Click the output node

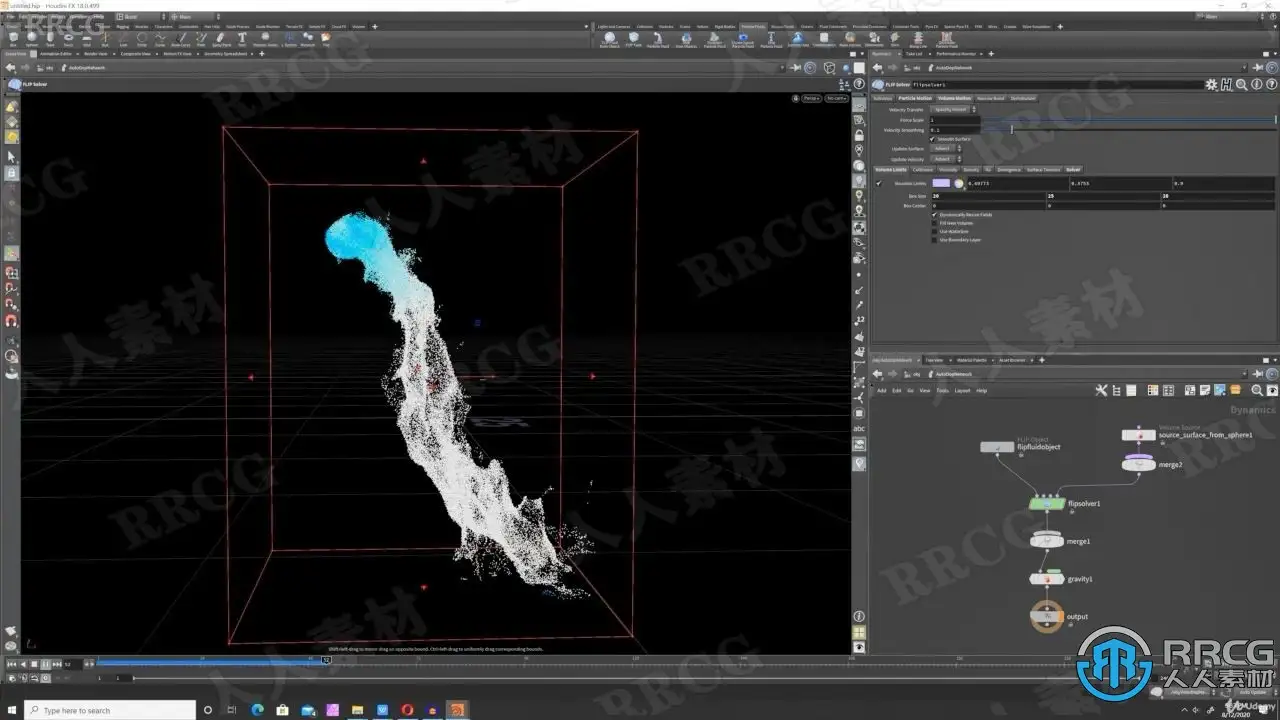coord(1047,617)
